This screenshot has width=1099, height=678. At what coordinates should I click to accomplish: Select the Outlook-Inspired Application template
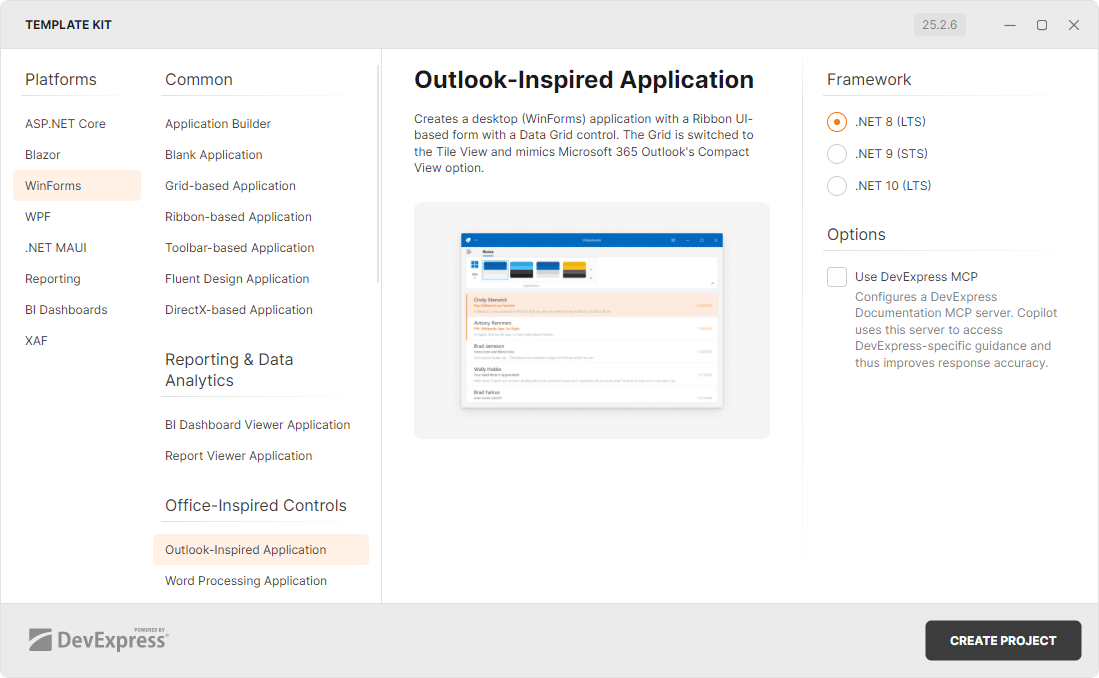[x=261, y=550]
